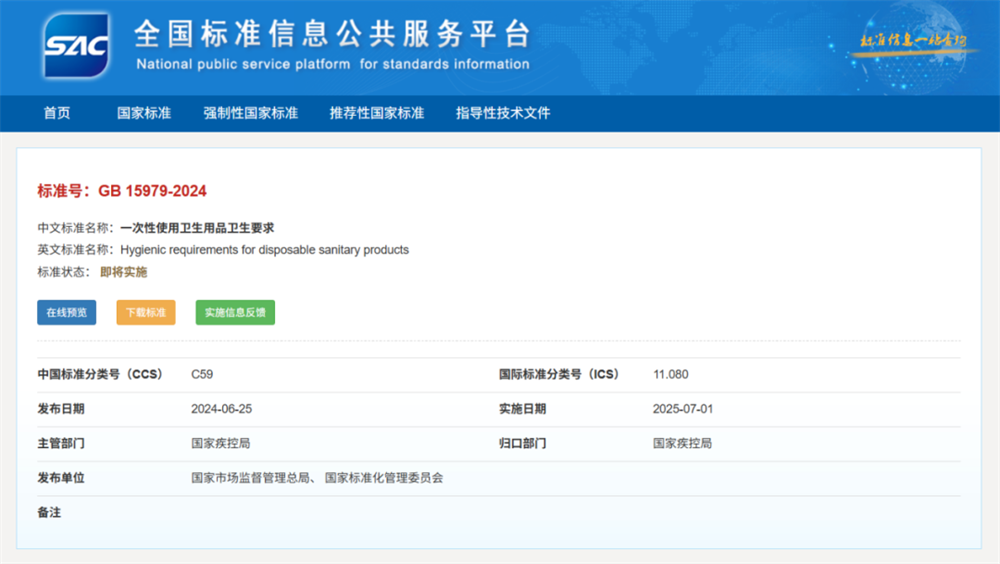1000x564 pixels.
Task: Click the golden 标准信息一站查询 slogan graphic
Action: [x=913, y=41]
